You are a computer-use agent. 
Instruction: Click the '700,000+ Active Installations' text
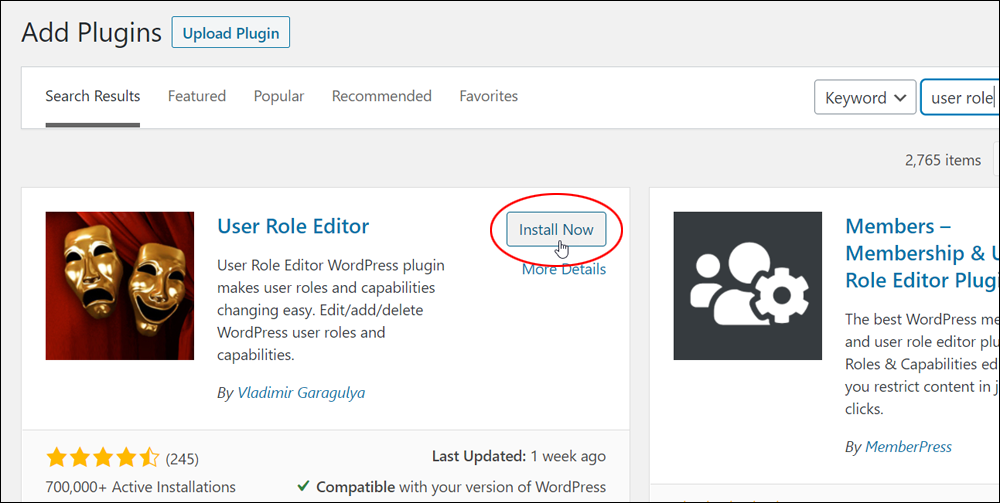click(140, 487)
